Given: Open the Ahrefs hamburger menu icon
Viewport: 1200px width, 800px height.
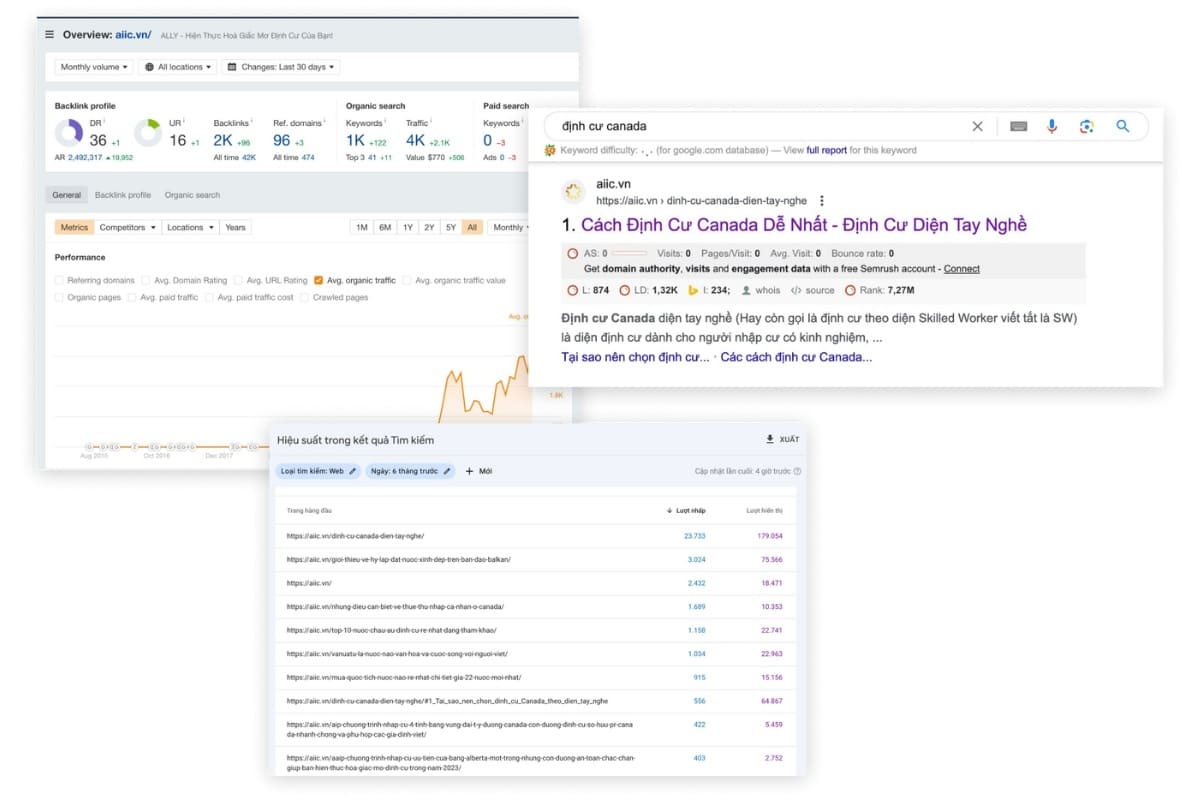Looking at the screenshot, I should pos(50,34).
